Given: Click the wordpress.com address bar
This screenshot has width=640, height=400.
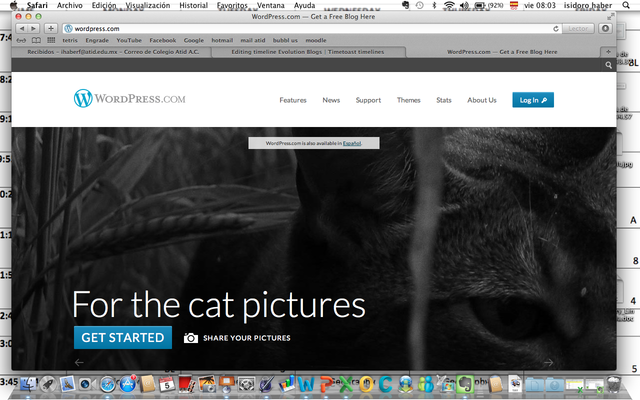Looking at the screenshot, I should click(312, 29).
